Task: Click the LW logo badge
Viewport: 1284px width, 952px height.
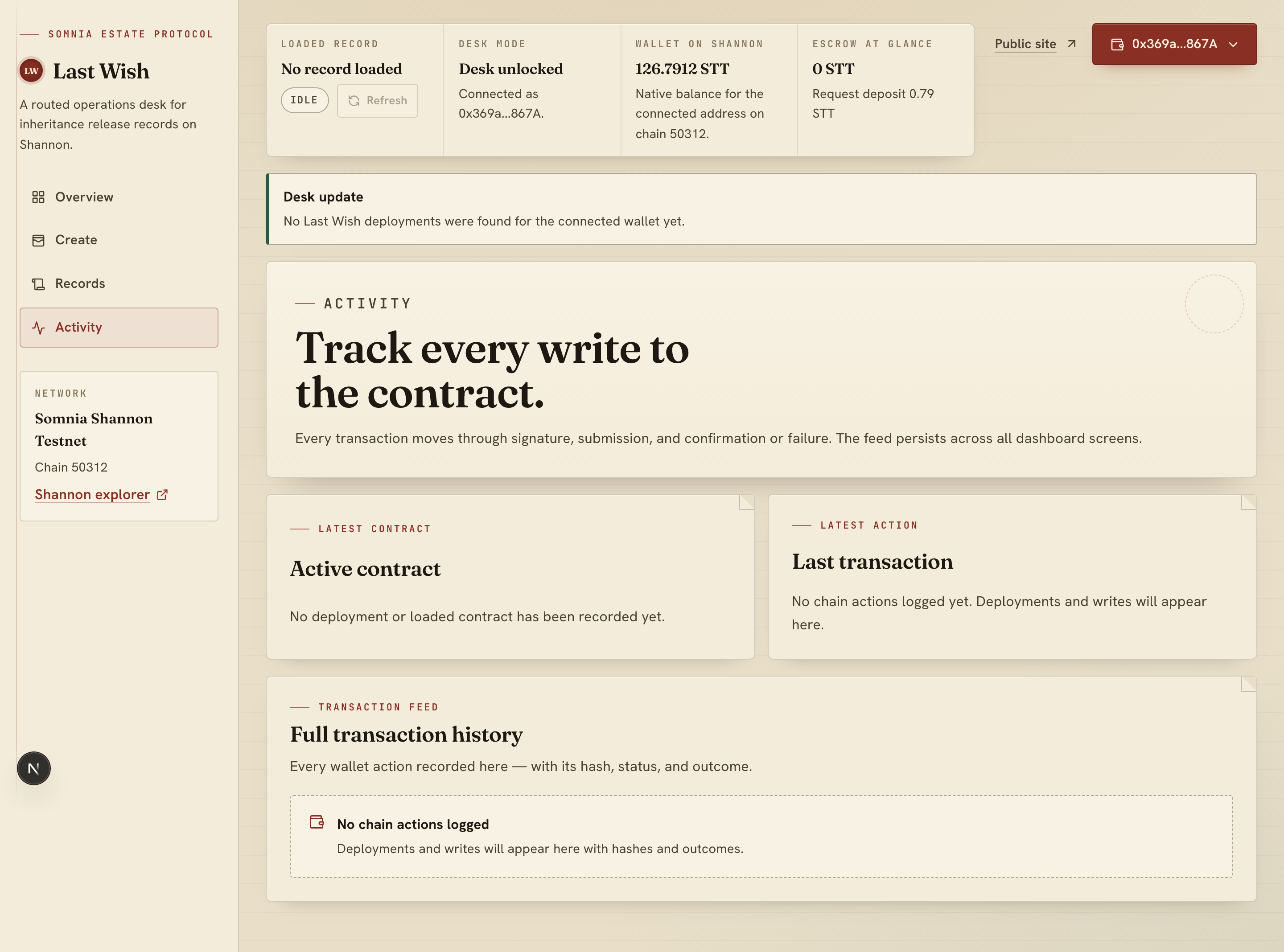Action: pos(31,71)
